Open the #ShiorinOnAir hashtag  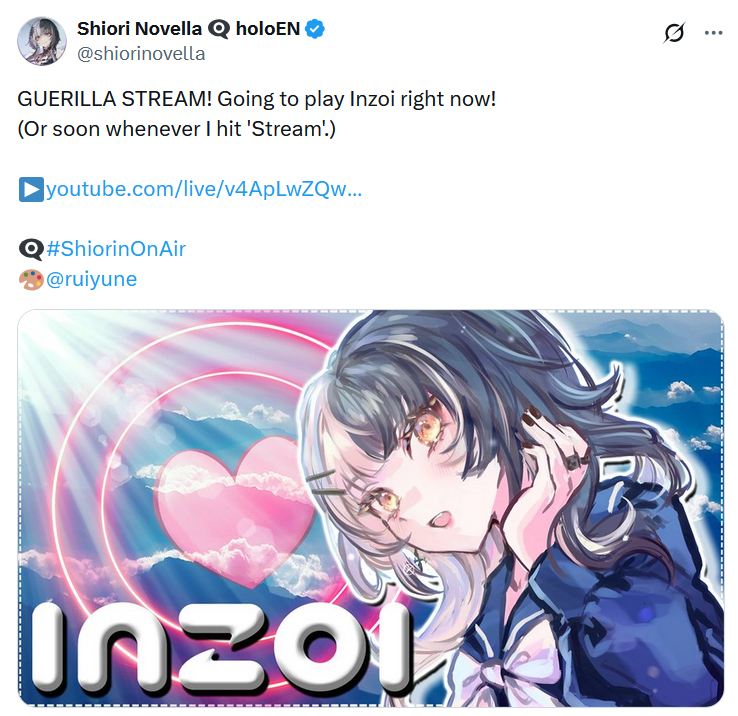(x=116, y=249)
